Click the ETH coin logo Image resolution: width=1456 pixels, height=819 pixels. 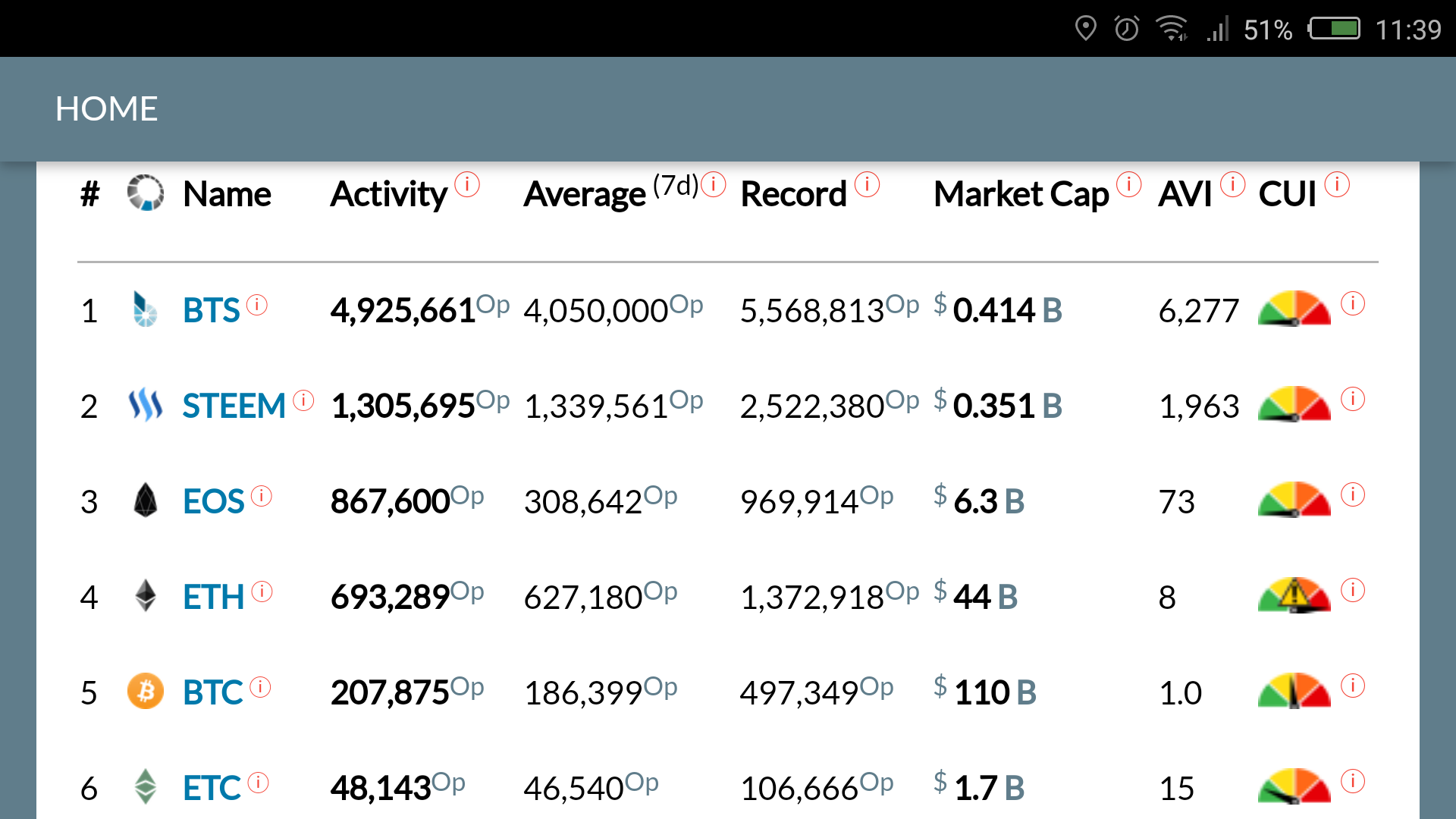(145, 596)
